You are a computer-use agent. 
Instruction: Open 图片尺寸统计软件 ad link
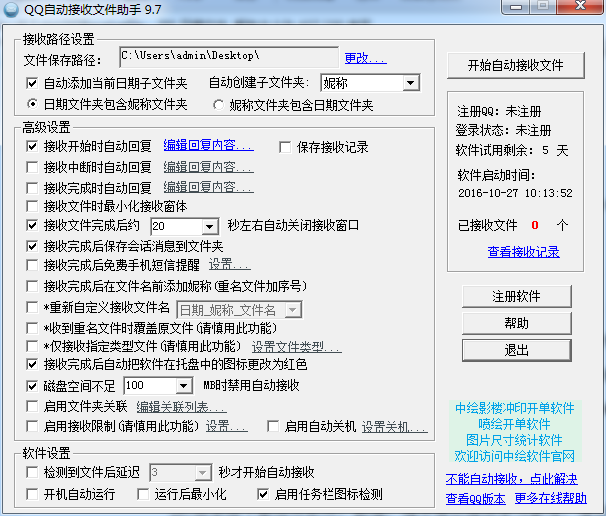[x=514, y=440]
